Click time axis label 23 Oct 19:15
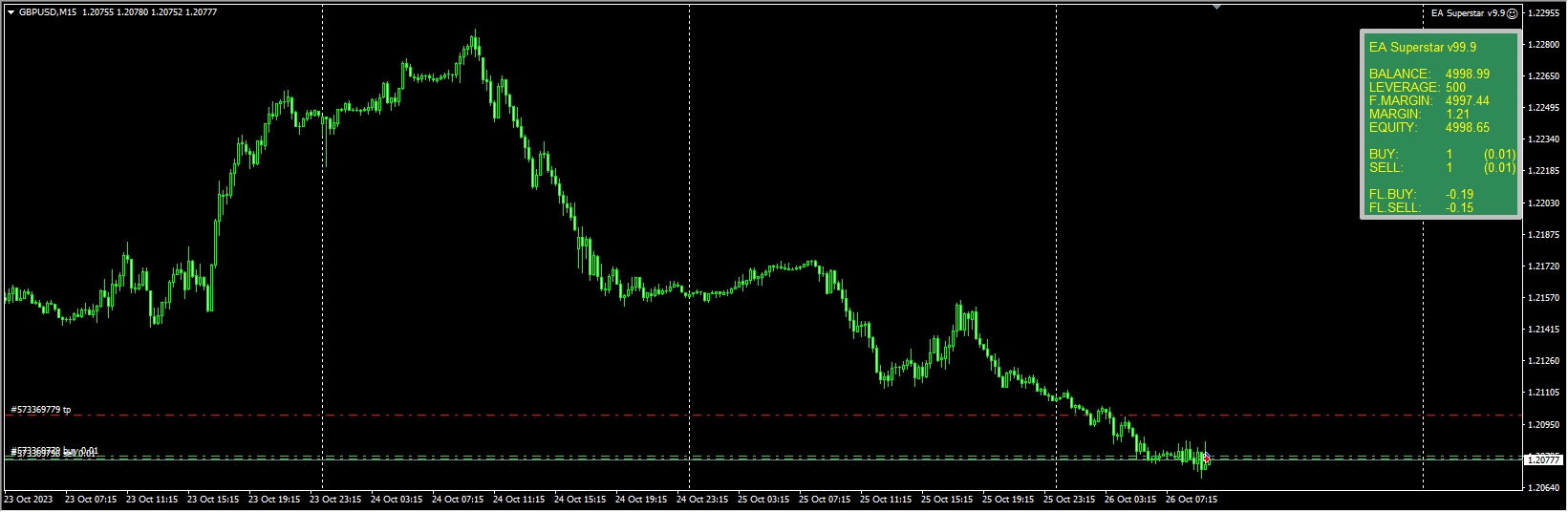Screen dimensions: 1568x512 274,500
